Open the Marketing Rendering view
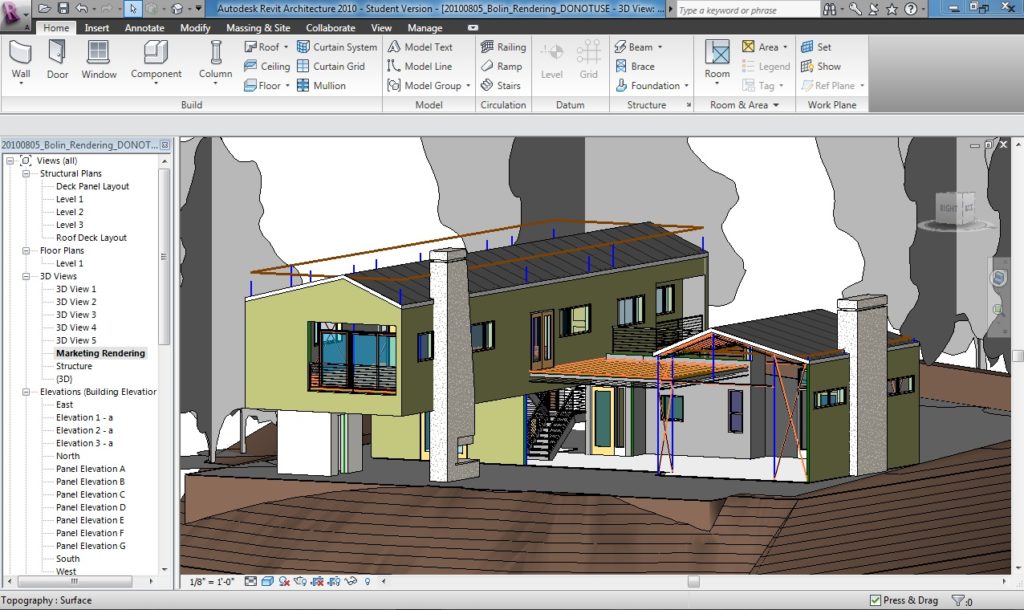This screenshot has width=1024, height=610. (100, 353)
